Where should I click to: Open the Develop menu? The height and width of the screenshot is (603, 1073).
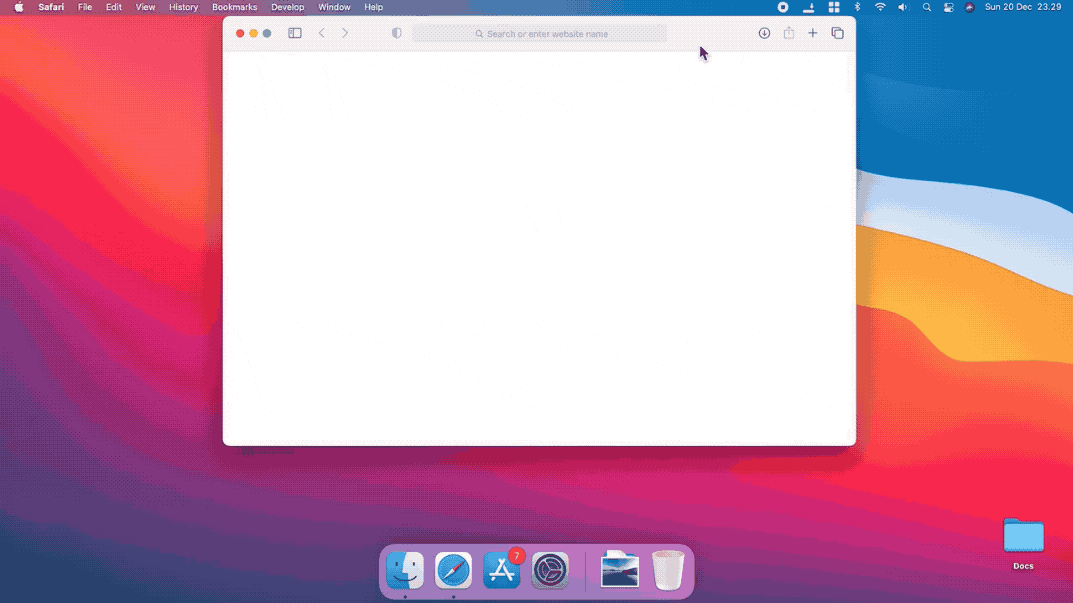click(287, 7)
